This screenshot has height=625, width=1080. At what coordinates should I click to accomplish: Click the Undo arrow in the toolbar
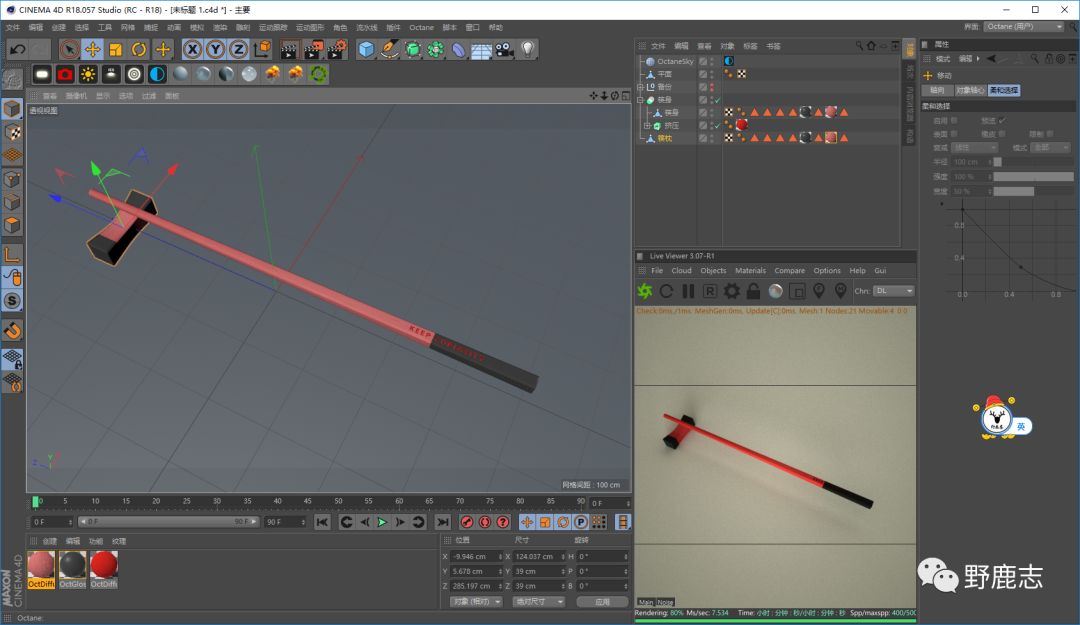17,49
